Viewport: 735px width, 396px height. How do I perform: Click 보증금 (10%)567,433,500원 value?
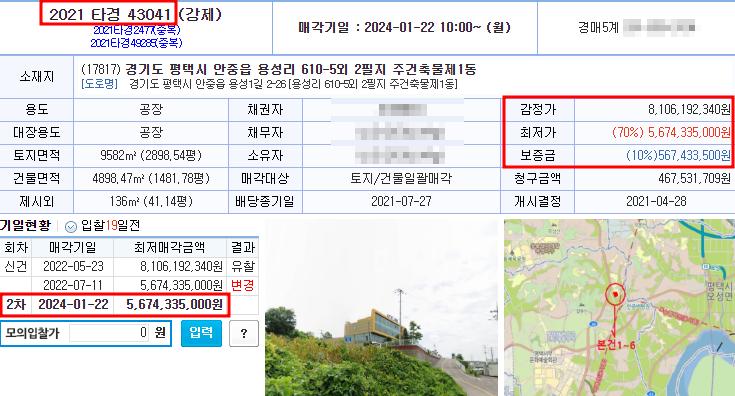coord(678,155)
